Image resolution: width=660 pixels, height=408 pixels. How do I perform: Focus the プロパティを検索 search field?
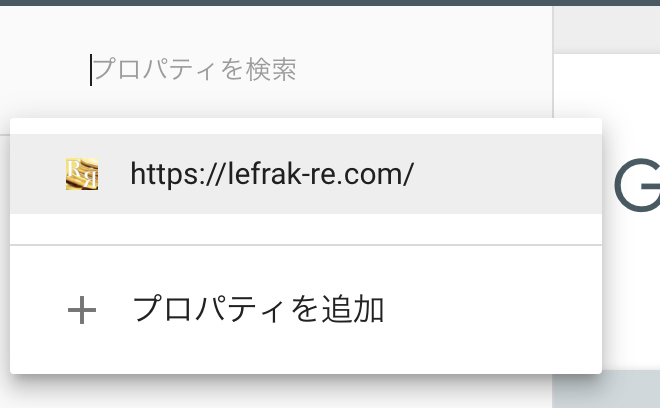coord(276,70)
